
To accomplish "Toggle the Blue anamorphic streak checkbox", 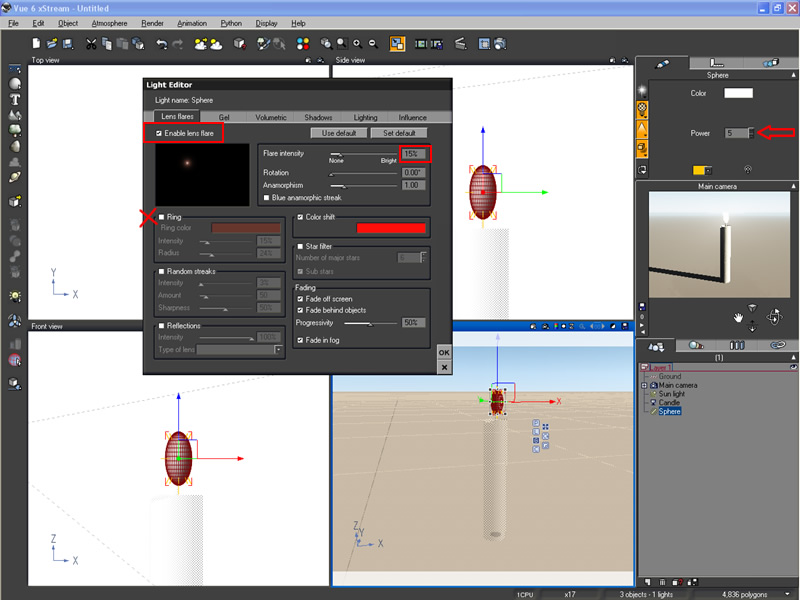I will click(266, 197).
